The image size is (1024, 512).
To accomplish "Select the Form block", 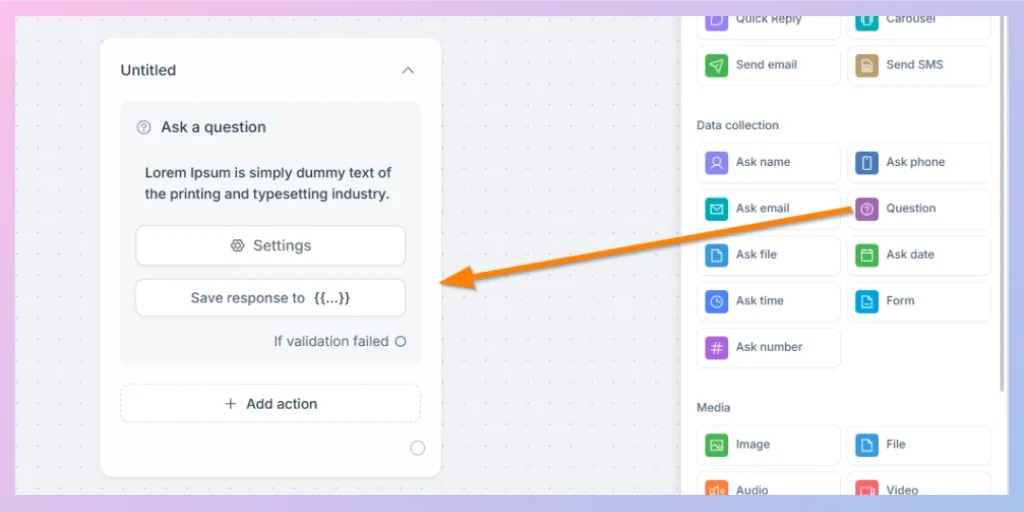I will [x=919, y=302].
